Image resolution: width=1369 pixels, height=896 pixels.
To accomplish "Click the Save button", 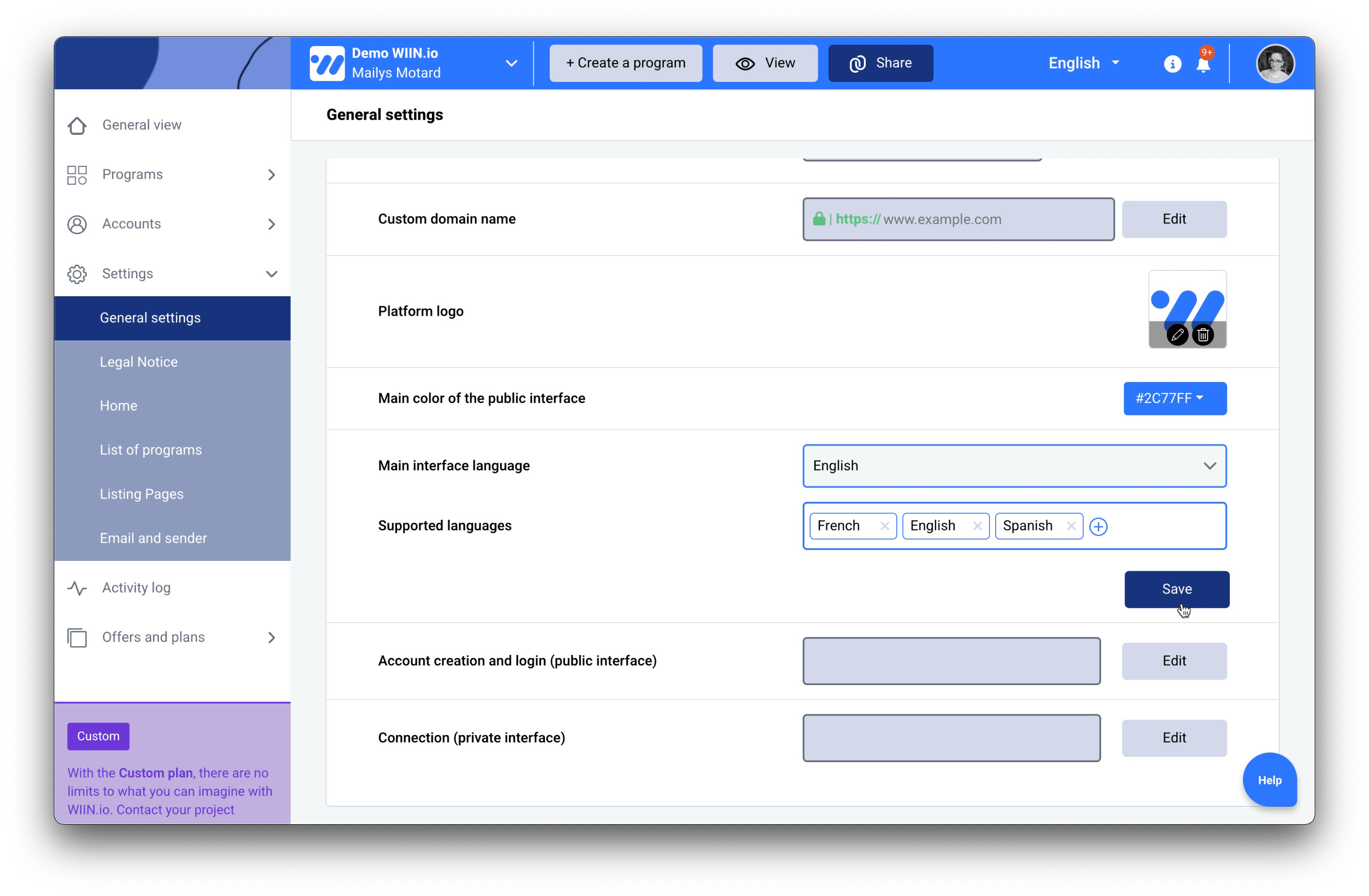I will (1177, 589).
